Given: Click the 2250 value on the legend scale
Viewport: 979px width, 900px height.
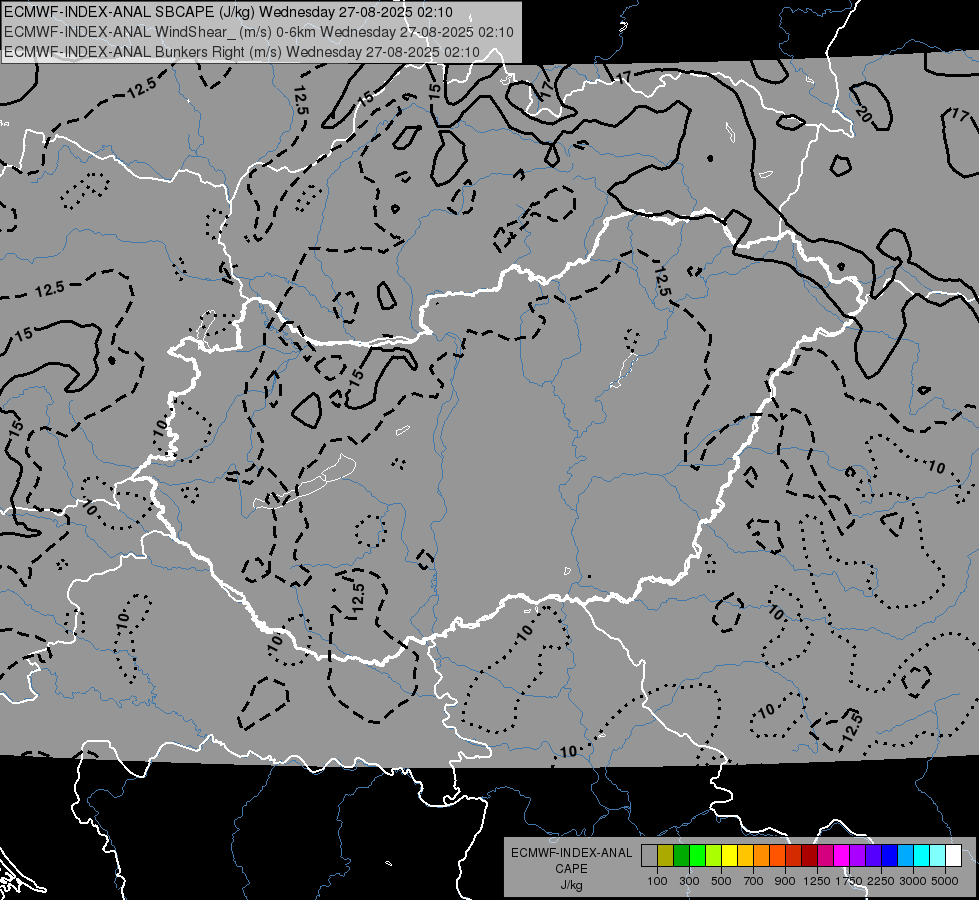Looking at the screenshot, I should point(881,881).
